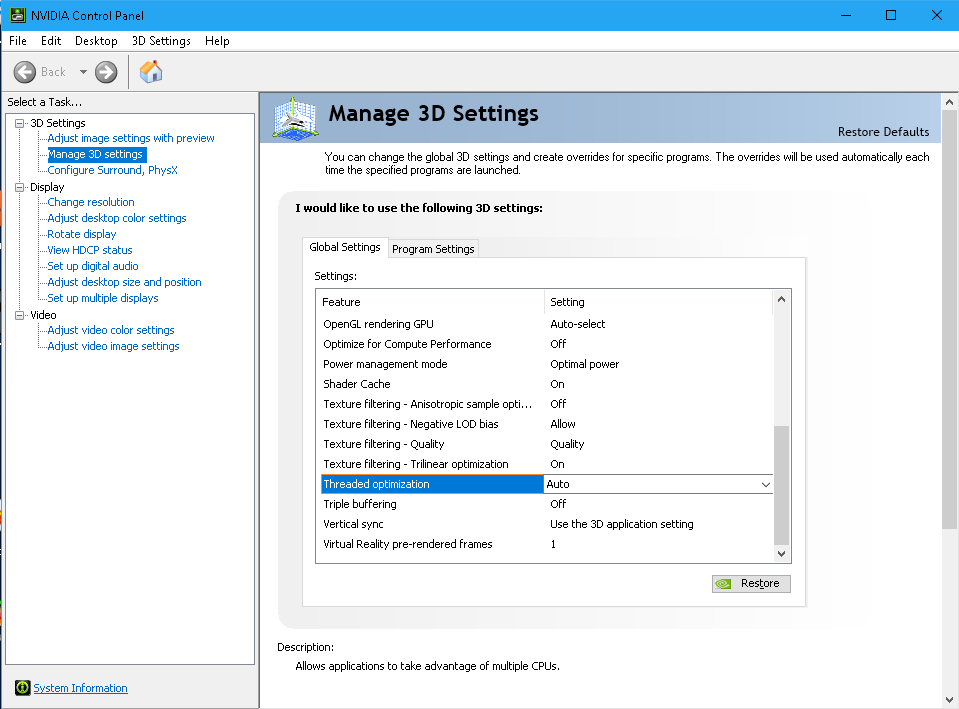
Task: Go to Home via house icon
Action: [x=151, y=72]
